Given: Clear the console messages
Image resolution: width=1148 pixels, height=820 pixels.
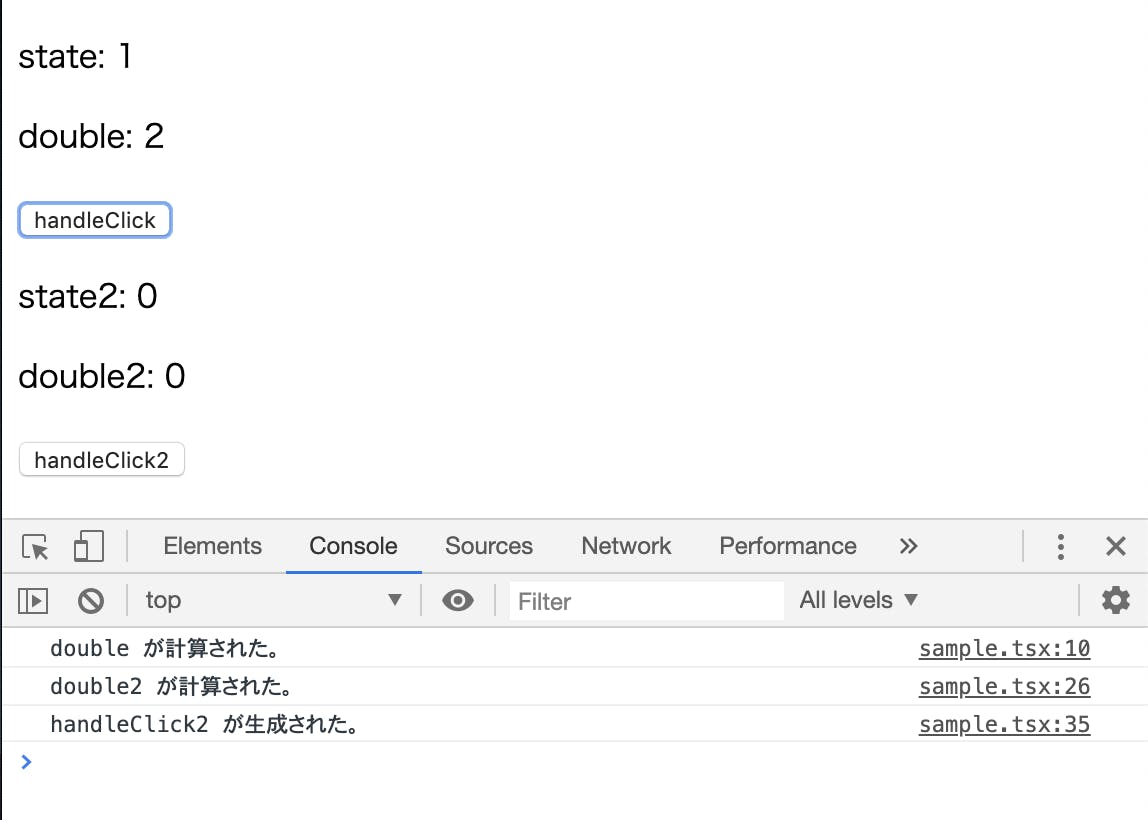Looking at the screenshot, I should 91,600.
